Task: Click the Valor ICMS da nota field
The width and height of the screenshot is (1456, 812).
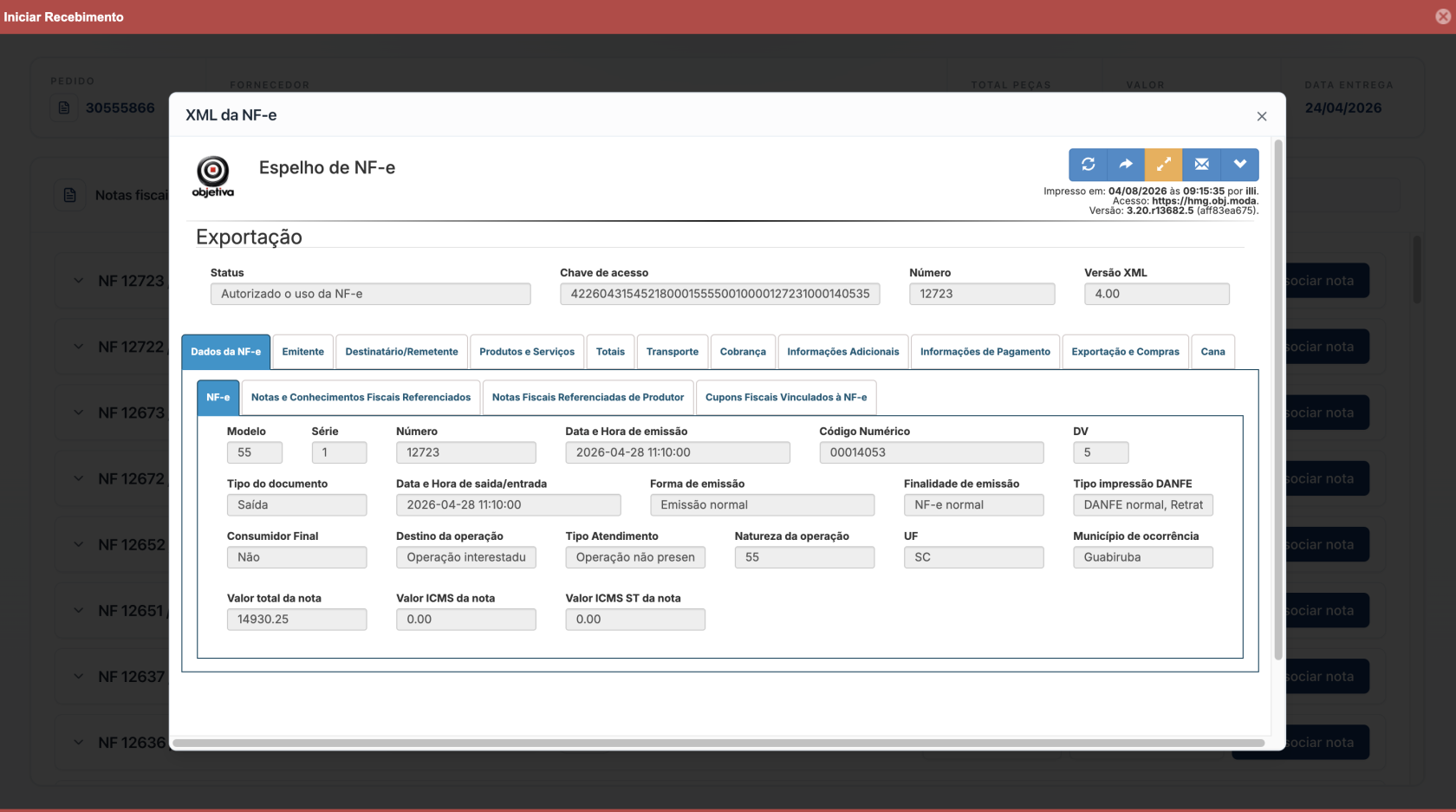Action: click(465, 620)
